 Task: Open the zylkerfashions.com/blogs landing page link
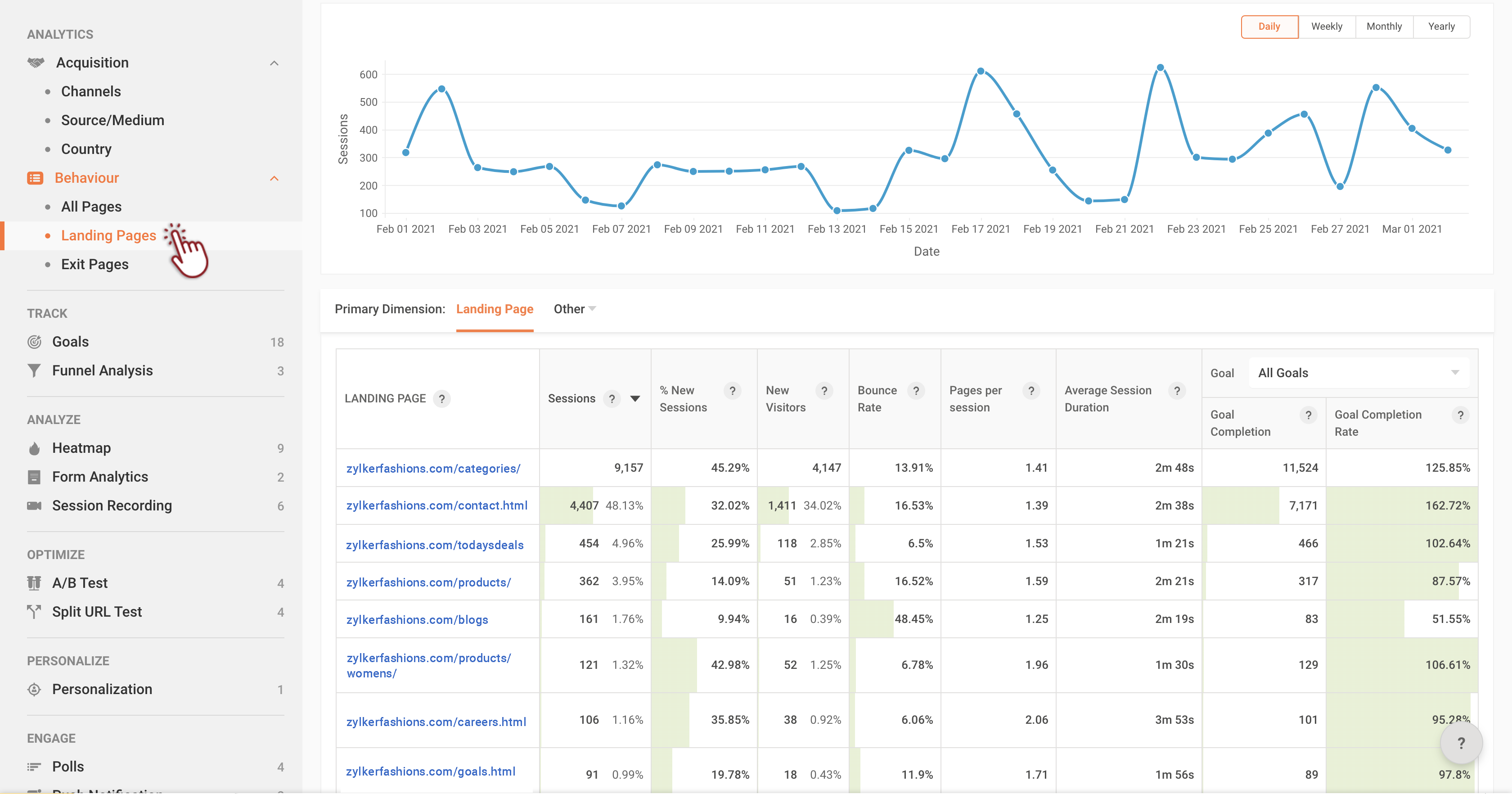(x=417, y=619)
